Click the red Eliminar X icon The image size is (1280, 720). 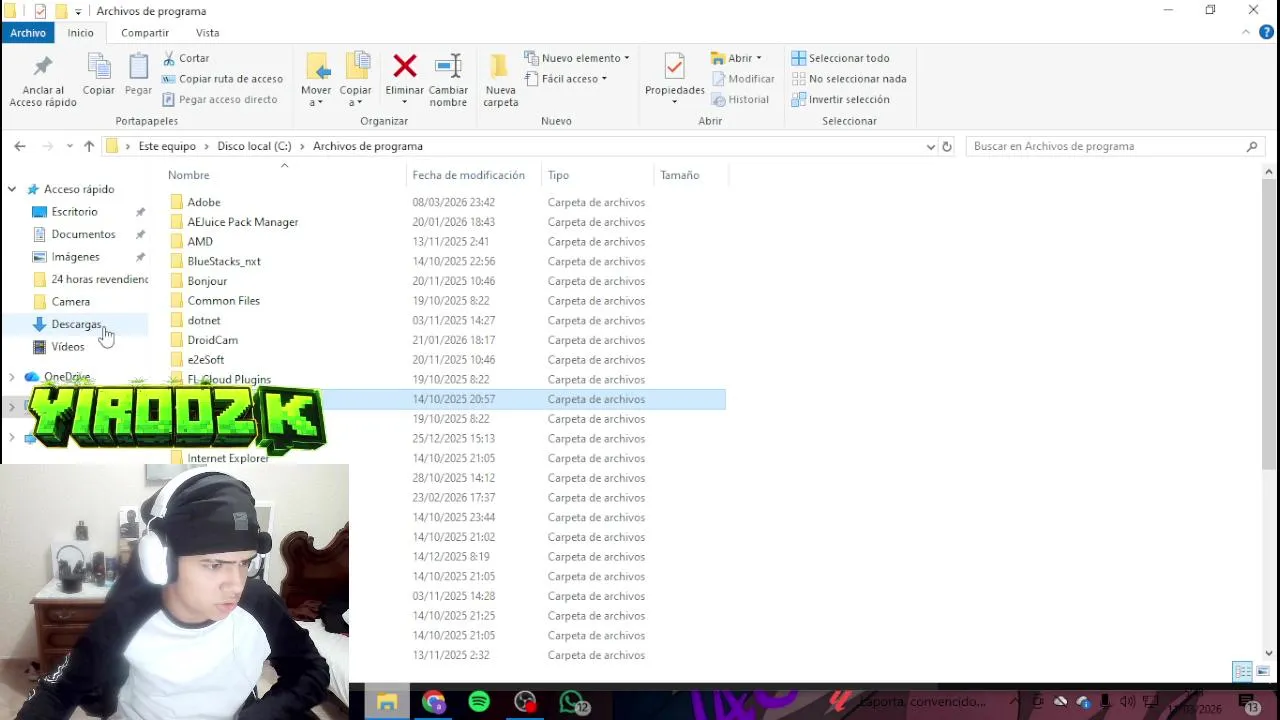pyautogui.click(x=405, y=66)
